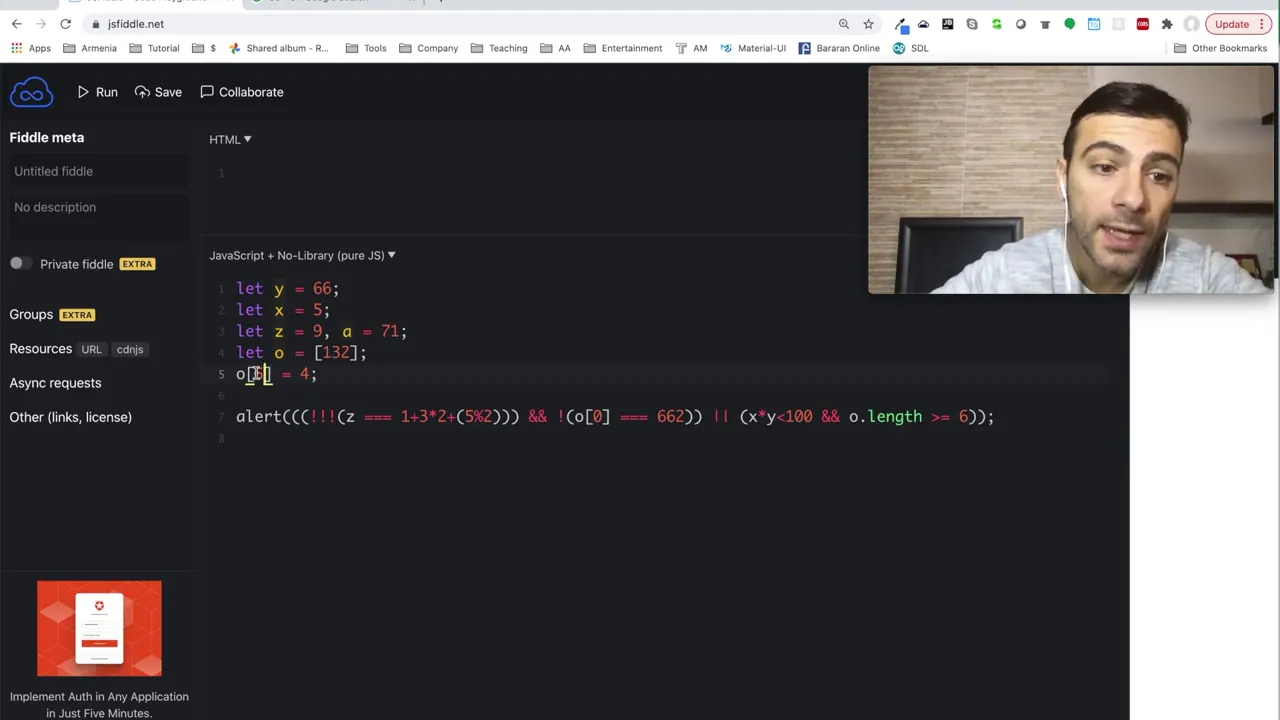Viewport: 1280px width, 720px height.
Task: Open the Tutorial bookmarks folder
Action: (x=154, y=48)
